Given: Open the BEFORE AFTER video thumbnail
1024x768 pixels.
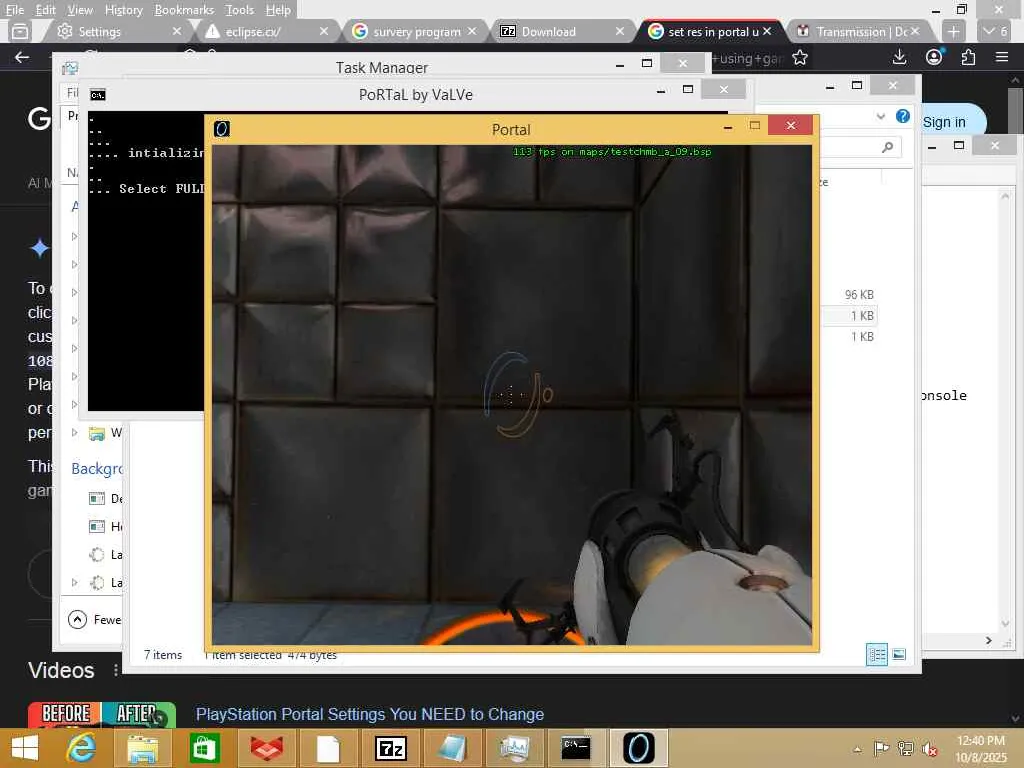Looking at the screenshot, I should (102, 714).
